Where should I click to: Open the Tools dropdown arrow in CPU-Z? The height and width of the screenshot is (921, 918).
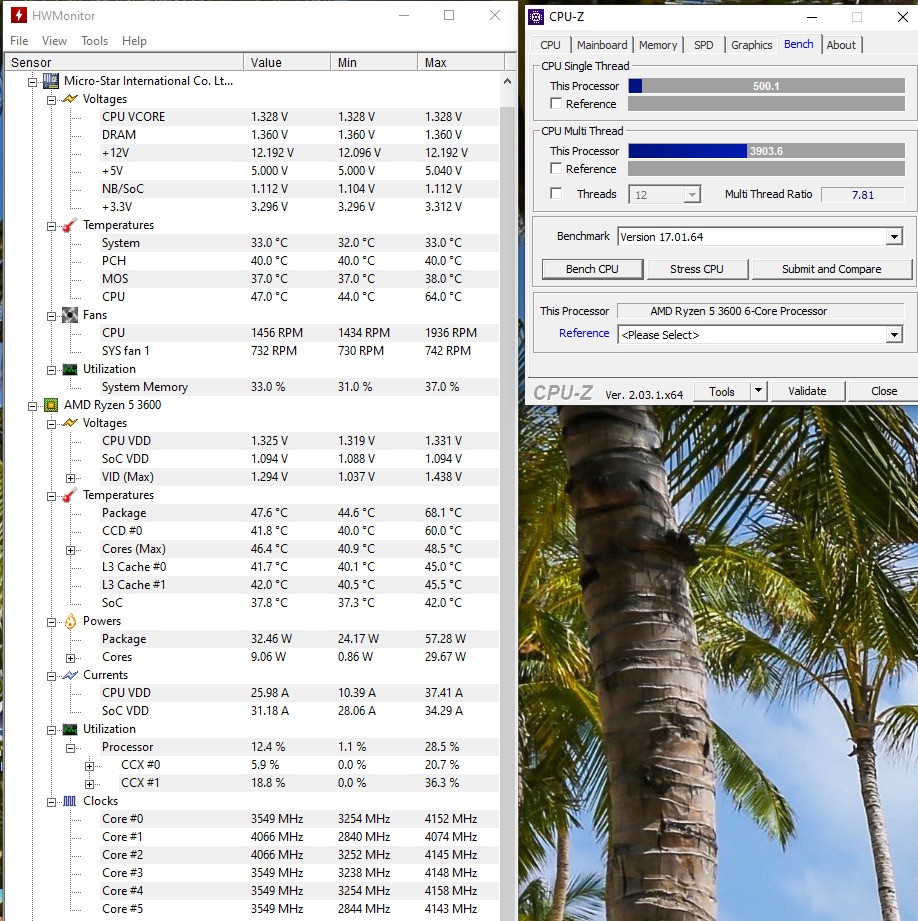[758, 391]
